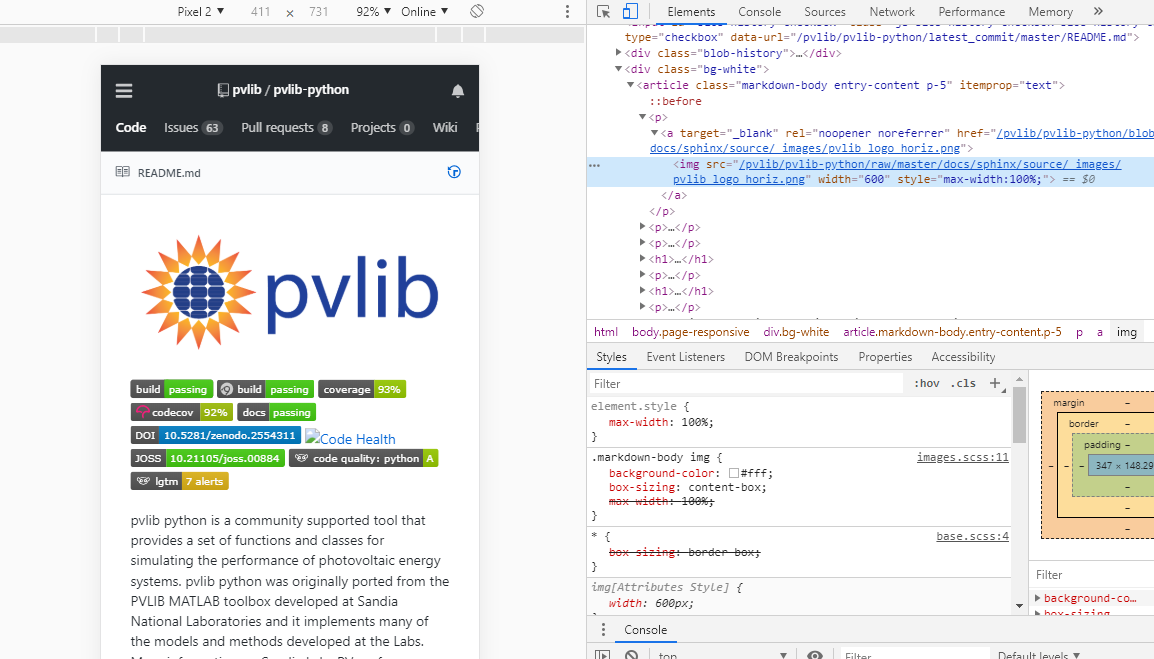Click the first build passing badge

tap(171, 389)
